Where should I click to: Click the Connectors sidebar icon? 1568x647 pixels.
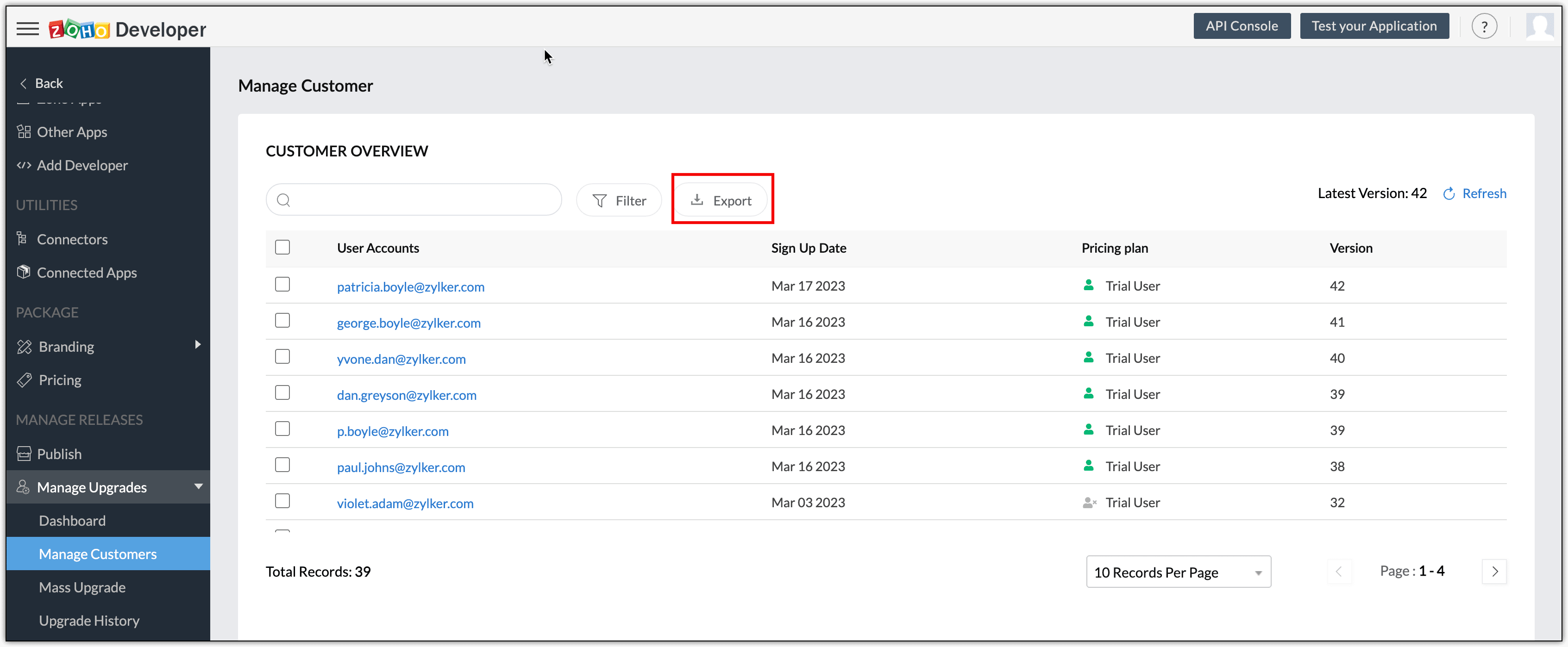23,239
